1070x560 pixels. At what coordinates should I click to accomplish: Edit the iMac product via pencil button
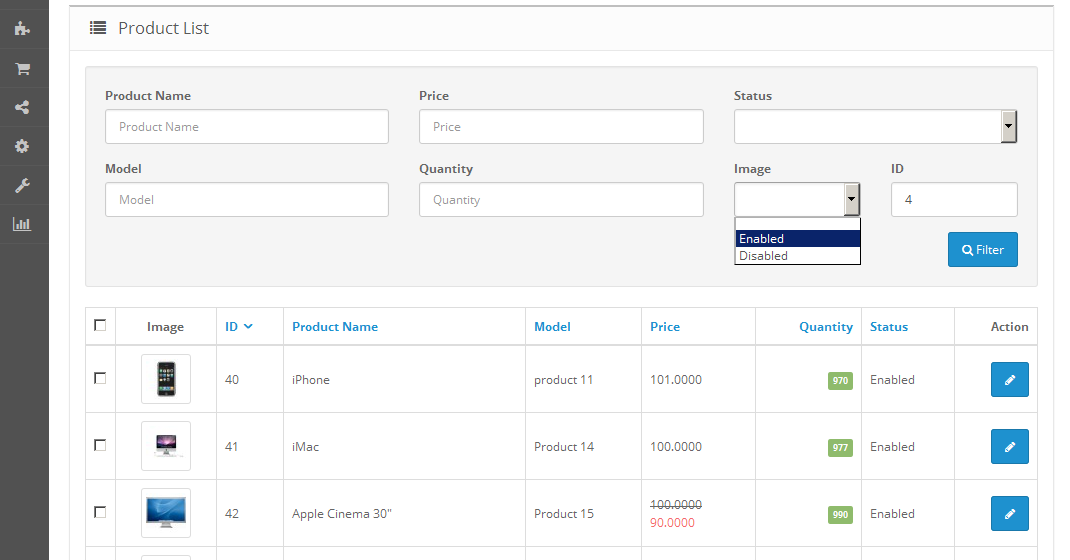[x=1009, y=447]
